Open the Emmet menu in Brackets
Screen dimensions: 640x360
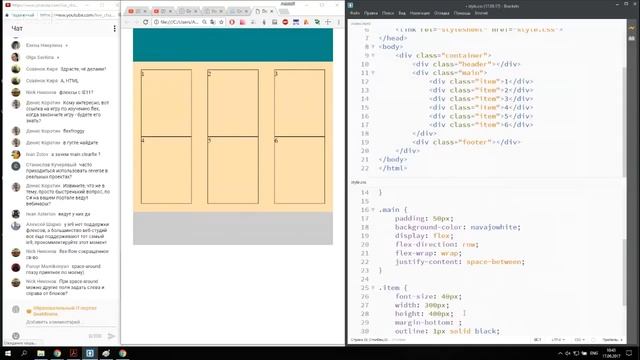point(481,13)
